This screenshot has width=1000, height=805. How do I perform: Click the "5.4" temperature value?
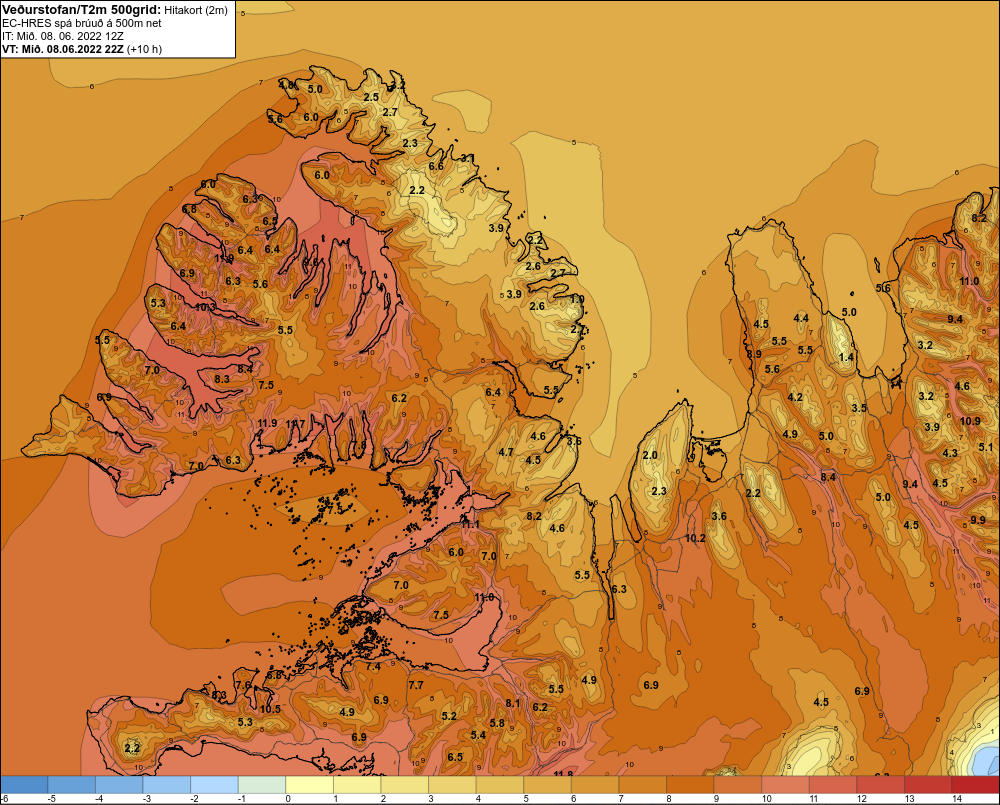tap(478, 735)
